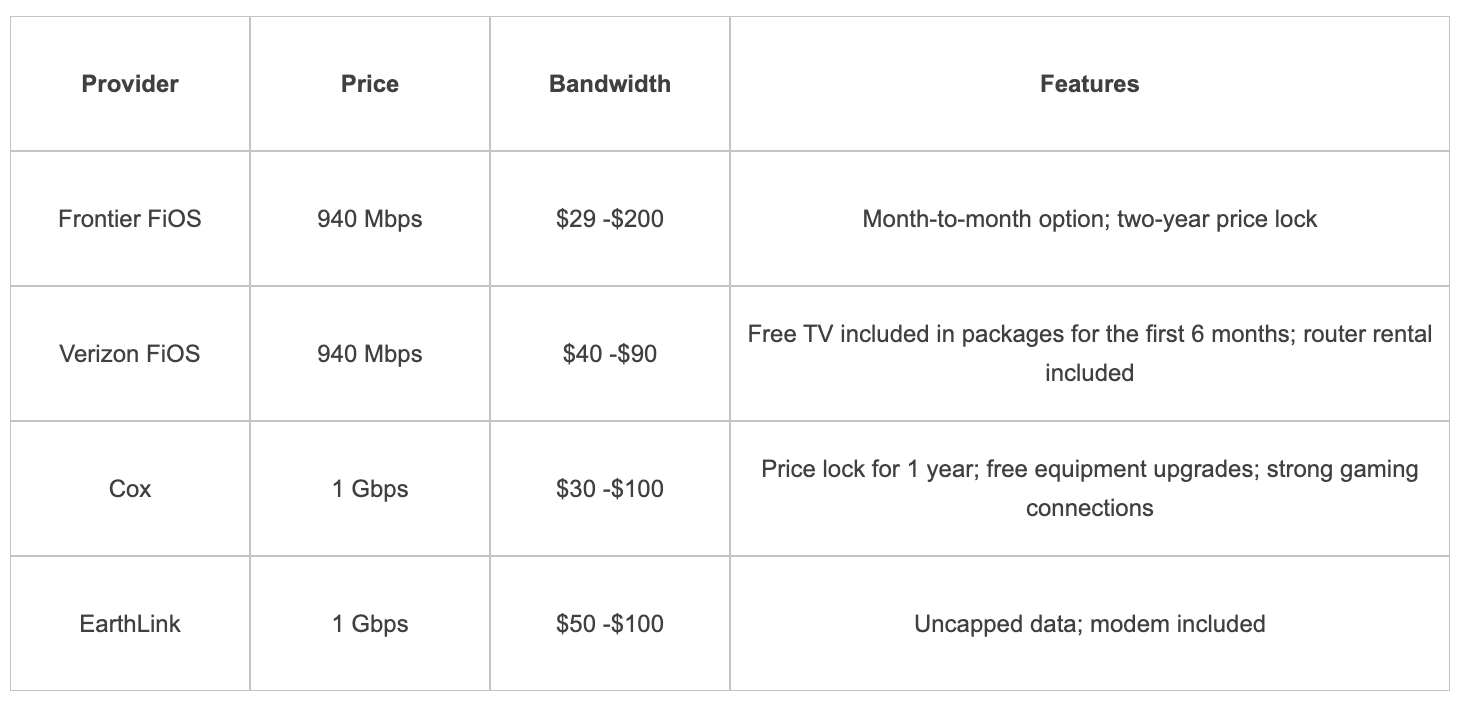1464x702 pixels.
Task: Select the EarthLink provider cell
Action: [x=130, y=623]
